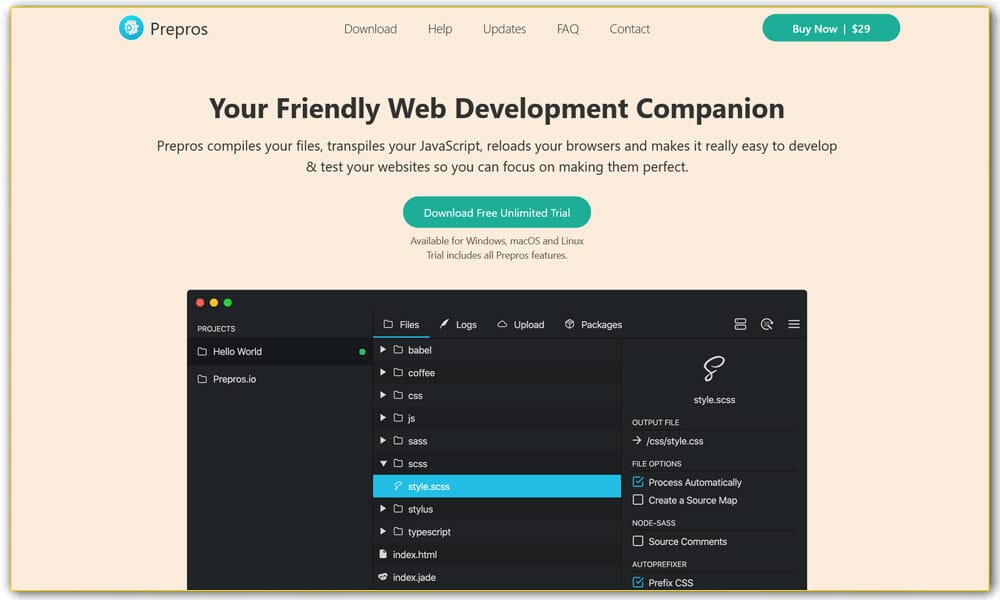1000x600 pixels.
Task: Switch to the Logs tab
Action: (457, 324)
